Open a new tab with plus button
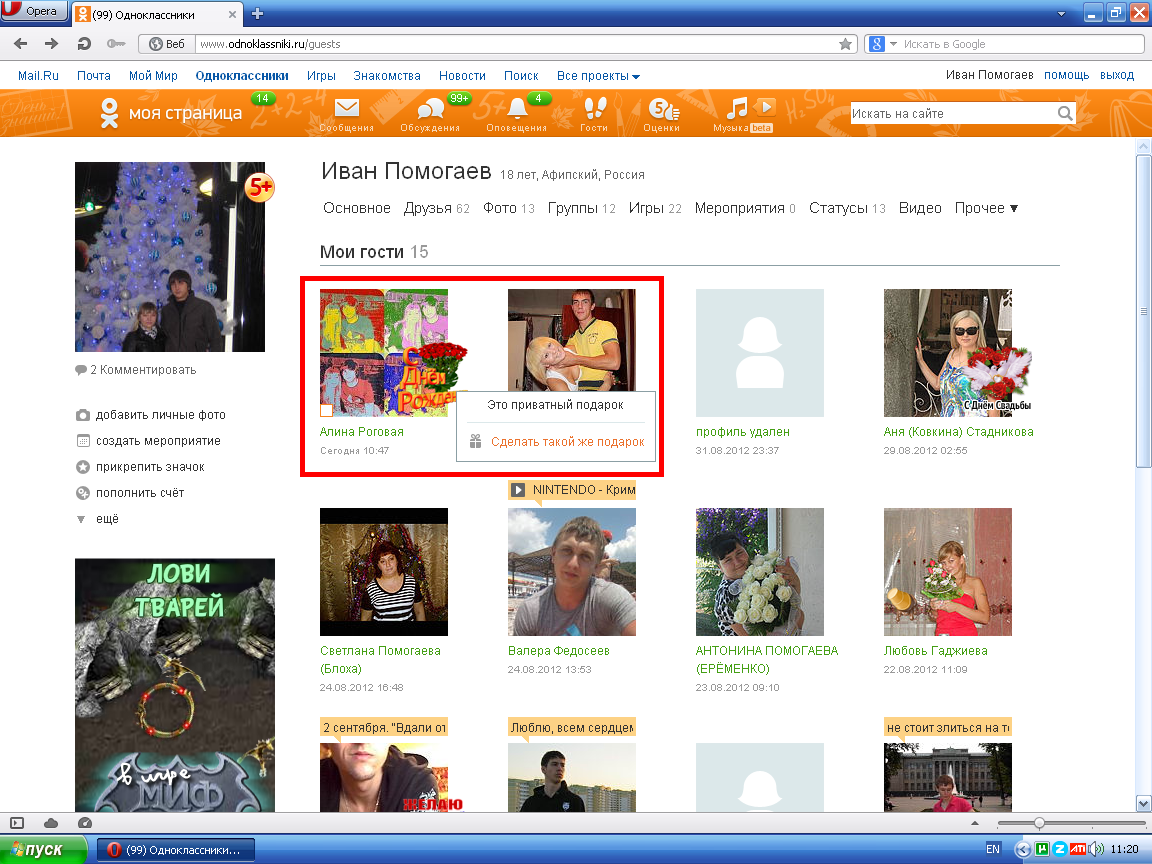The image size is (1152, 864). point(257,13)
